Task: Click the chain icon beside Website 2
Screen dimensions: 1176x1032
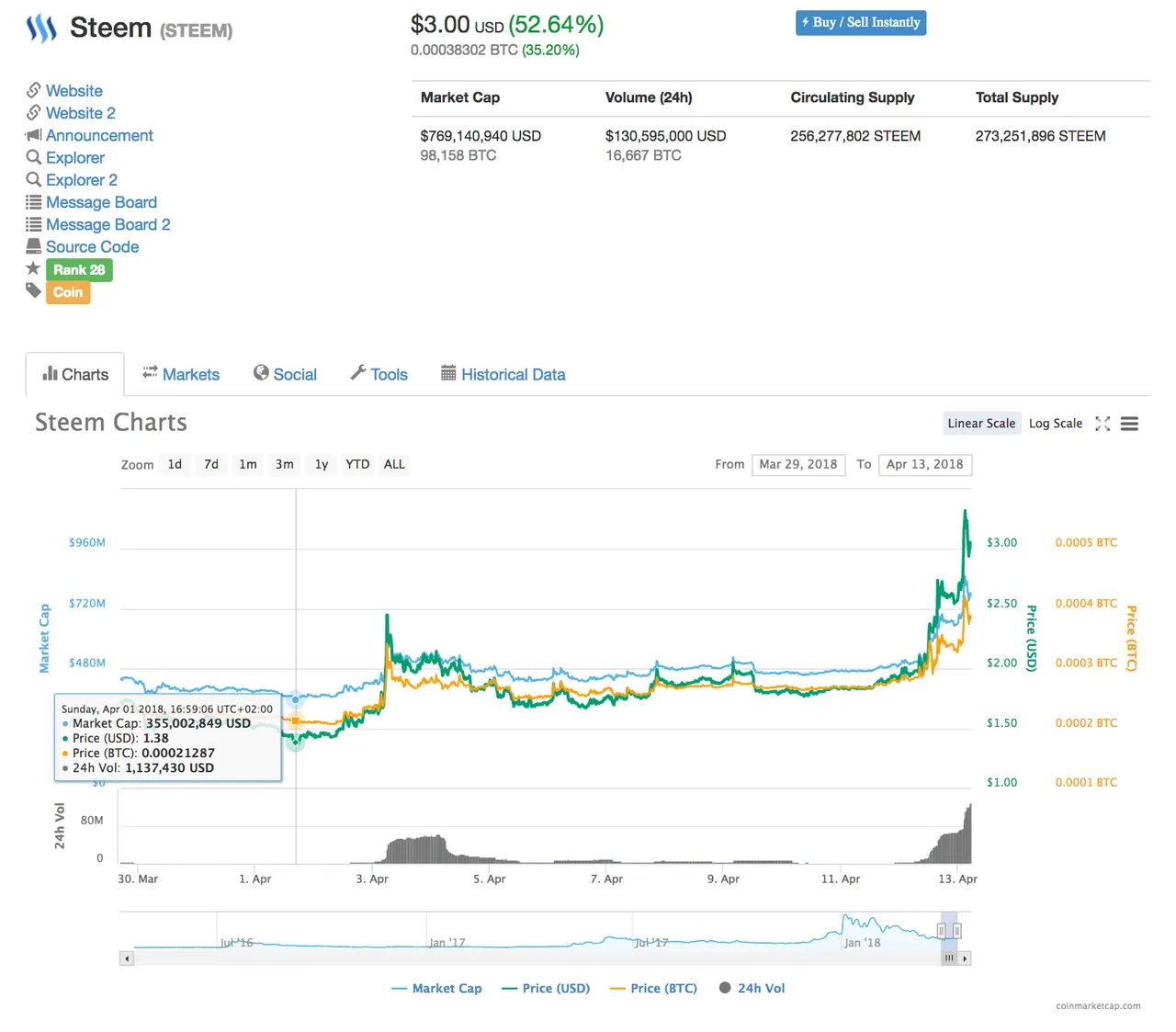Action: pyautogui.click(x=33, y=112)
